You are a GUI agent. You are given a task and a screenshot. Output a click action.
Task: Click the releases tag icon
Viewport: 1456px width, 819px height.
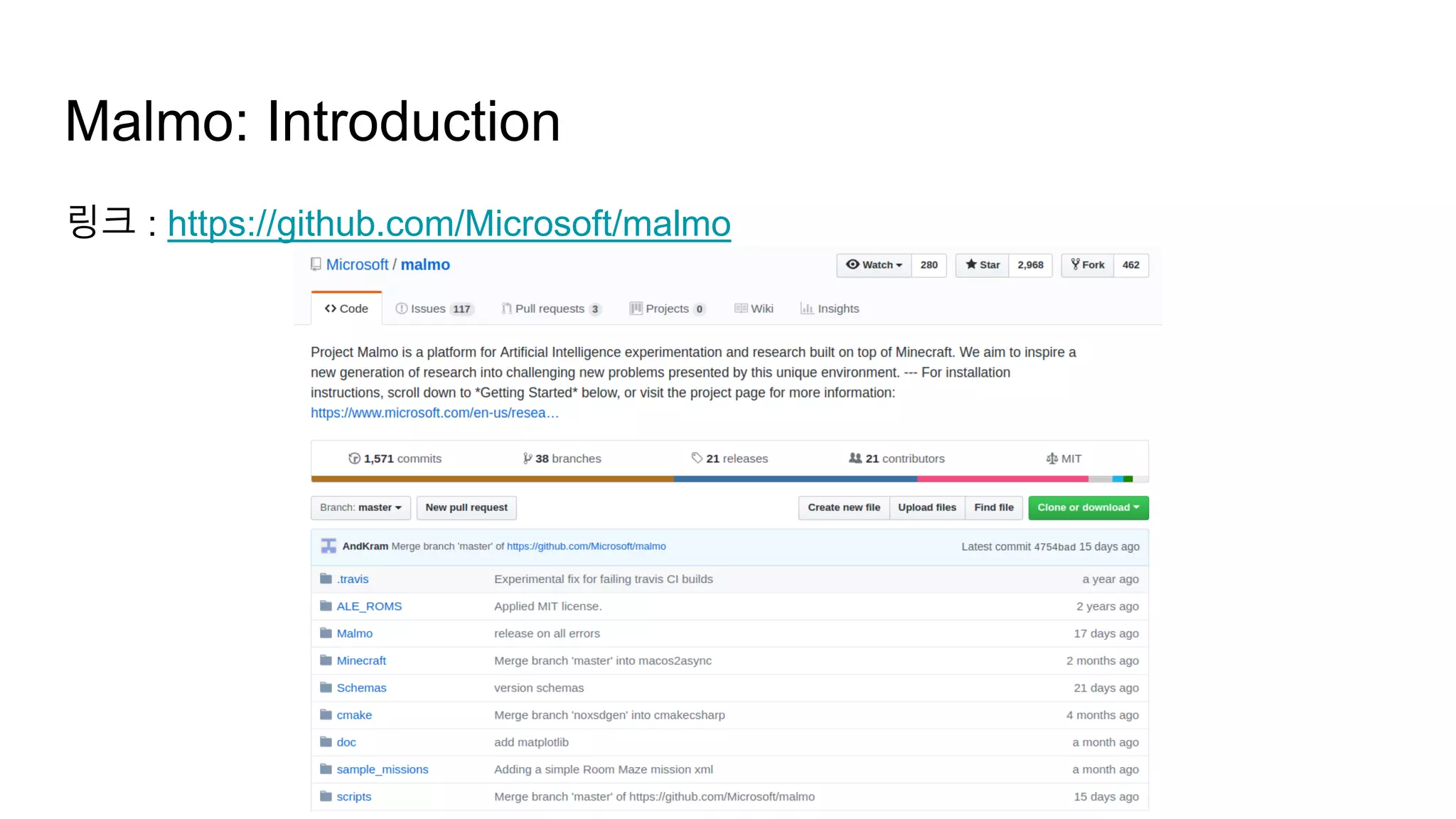point(697,458)
